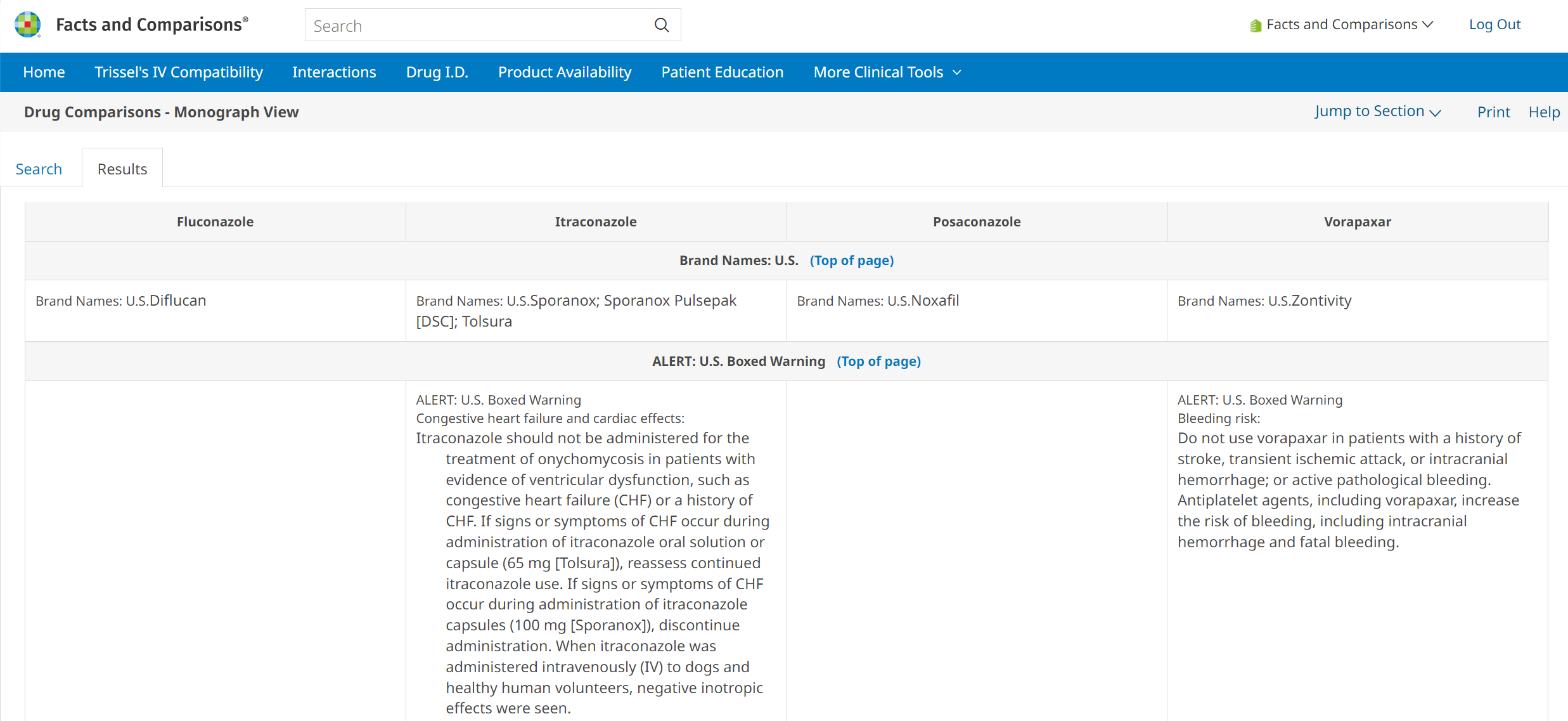
Task: Click the magnifying glass search icon
Action: (662, 25)
